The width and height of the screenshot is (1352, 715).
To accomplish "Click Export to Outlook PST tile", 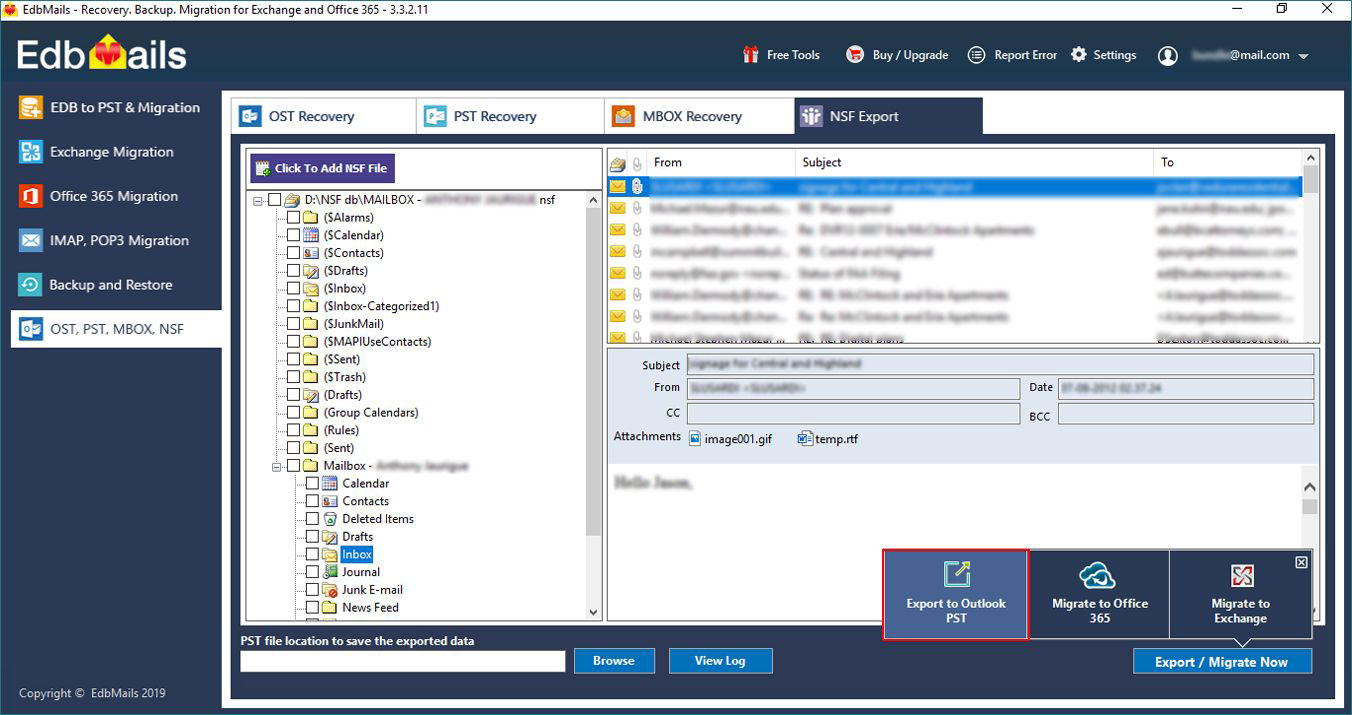I will coord(955,594).
